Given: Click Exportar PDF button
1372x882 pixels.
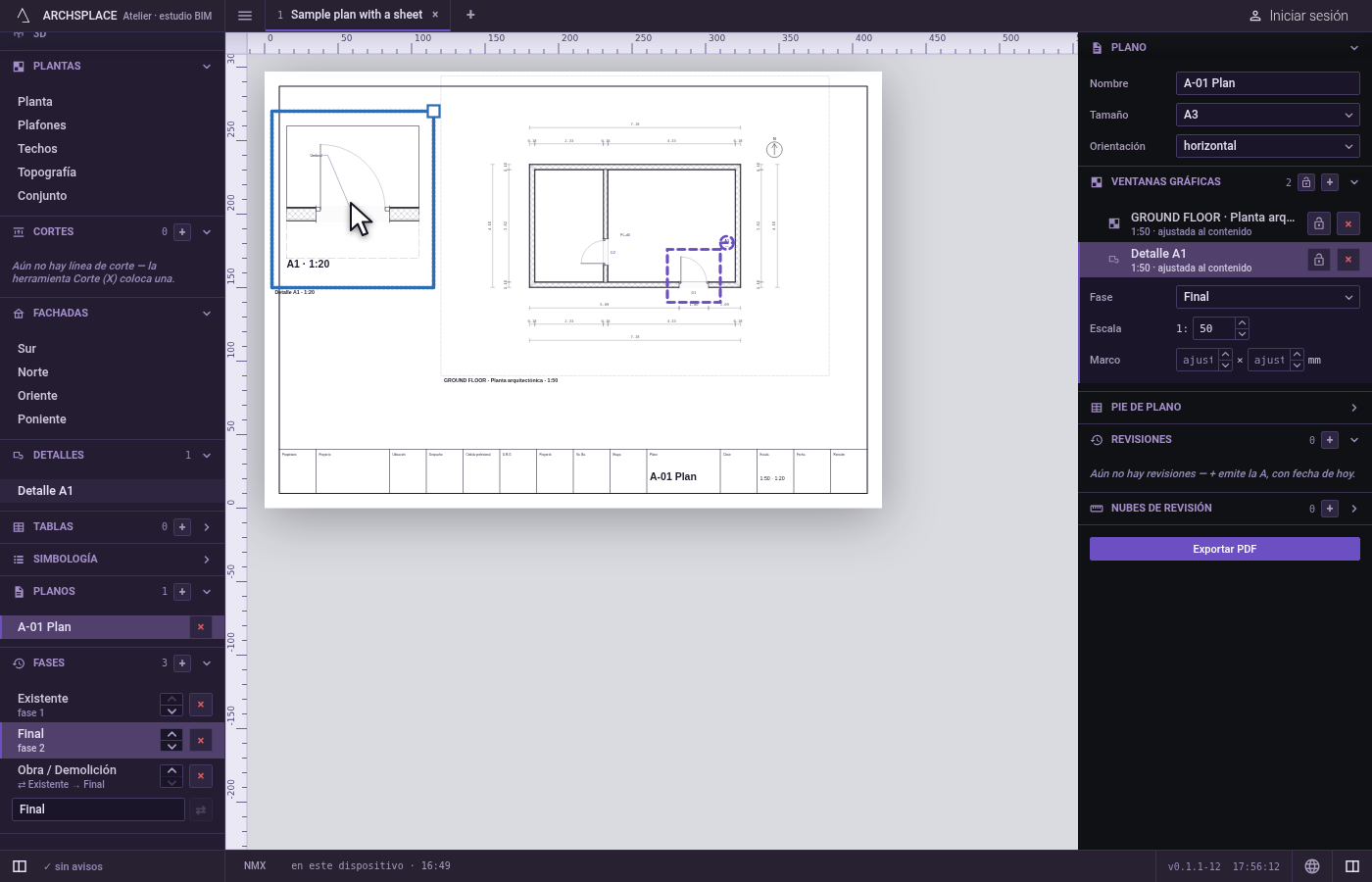Looking at the screenshot, I should [1225, 549].
